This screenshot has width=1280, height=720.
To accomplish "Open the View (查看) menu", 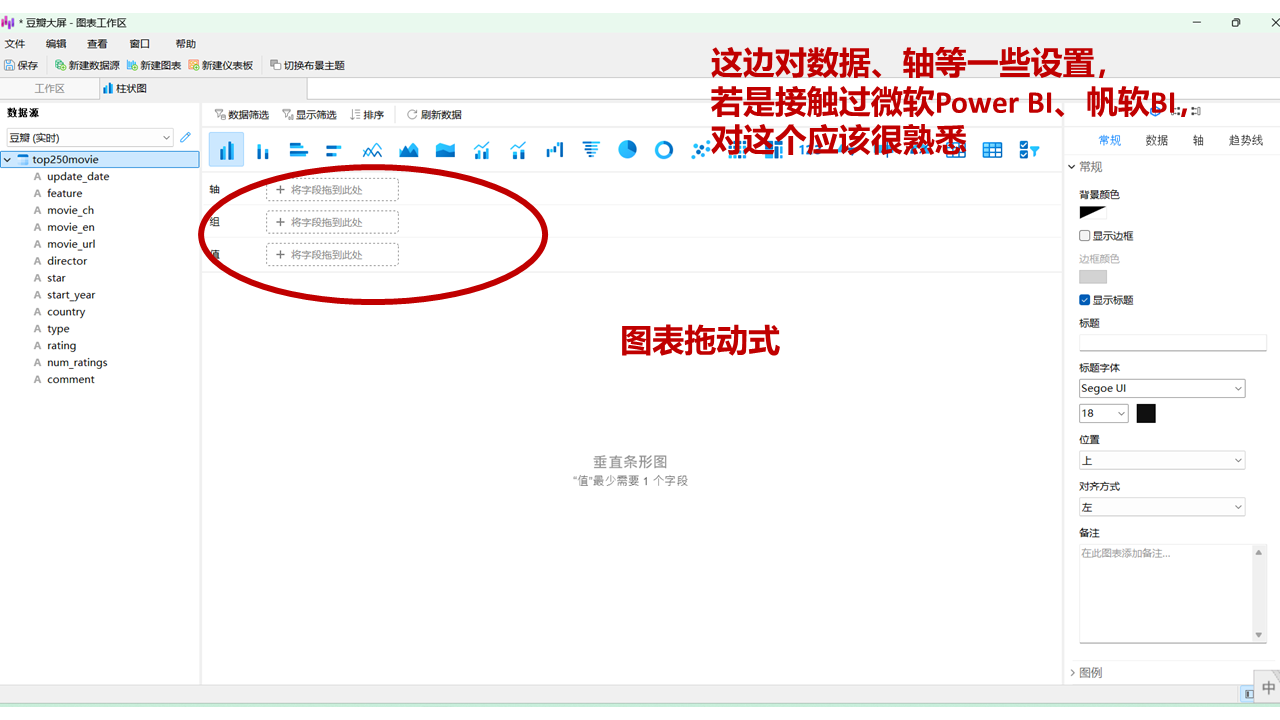I will pos(97,44).
